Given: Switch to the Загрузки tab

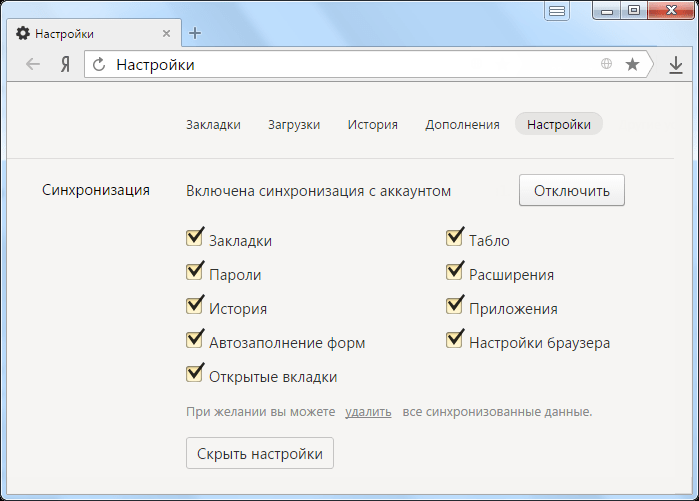Looking at the screenshot, I should coord(294,124).
